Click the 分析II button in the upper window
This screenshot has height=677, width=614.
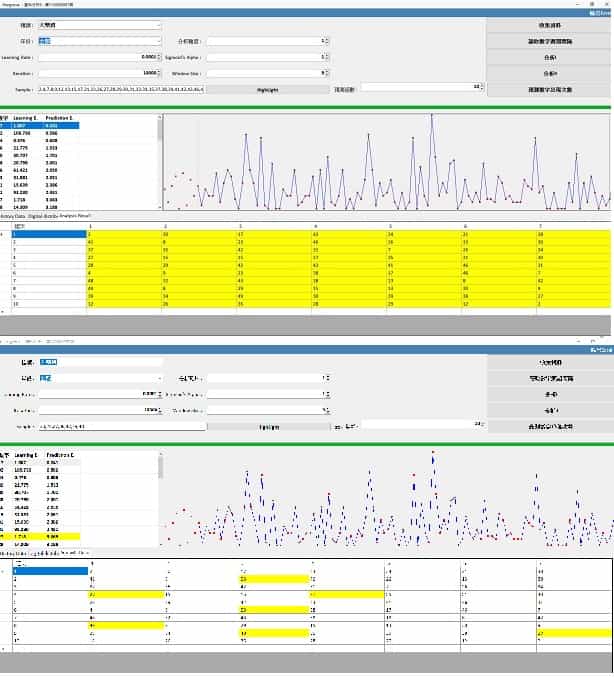click(550, 73)
